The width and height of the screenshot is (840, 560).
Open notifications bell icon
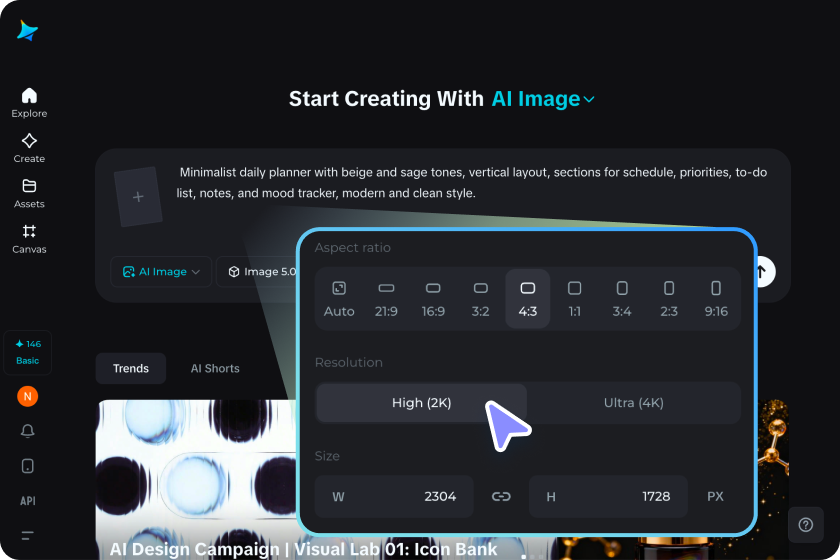27,431
